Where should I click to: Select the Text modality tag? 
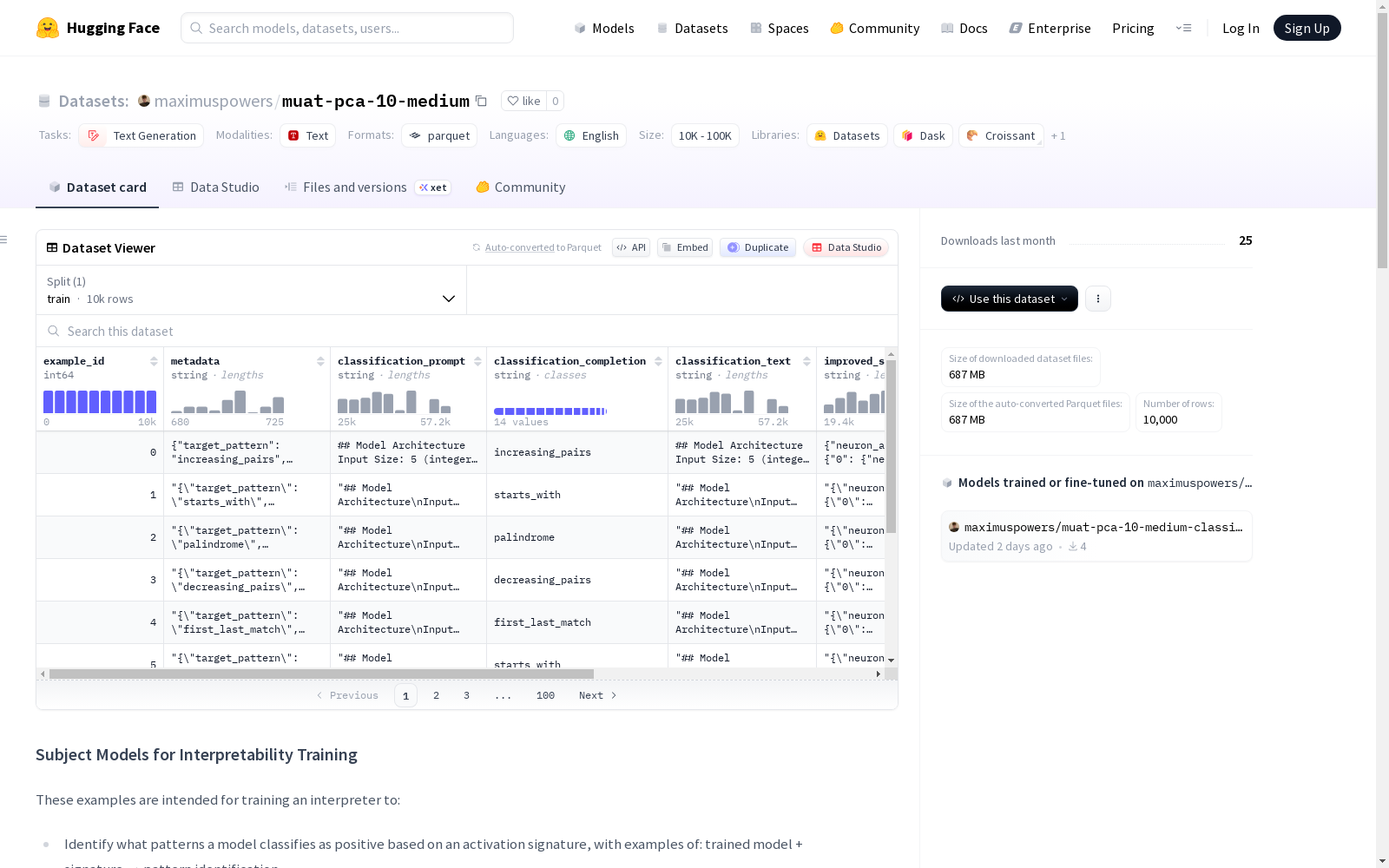(x=308, y=135)
